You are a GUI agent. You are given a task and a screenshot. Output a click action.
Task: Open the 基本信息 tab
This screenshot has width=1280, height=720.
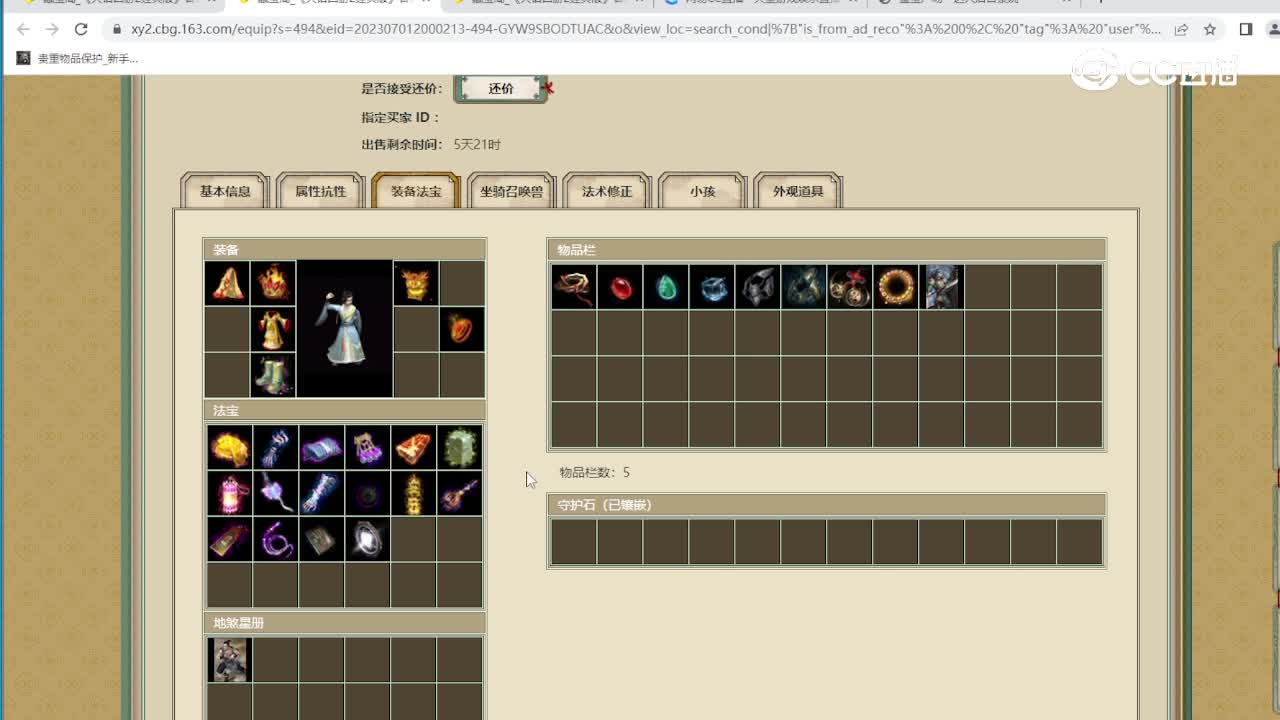pos(225,191)
